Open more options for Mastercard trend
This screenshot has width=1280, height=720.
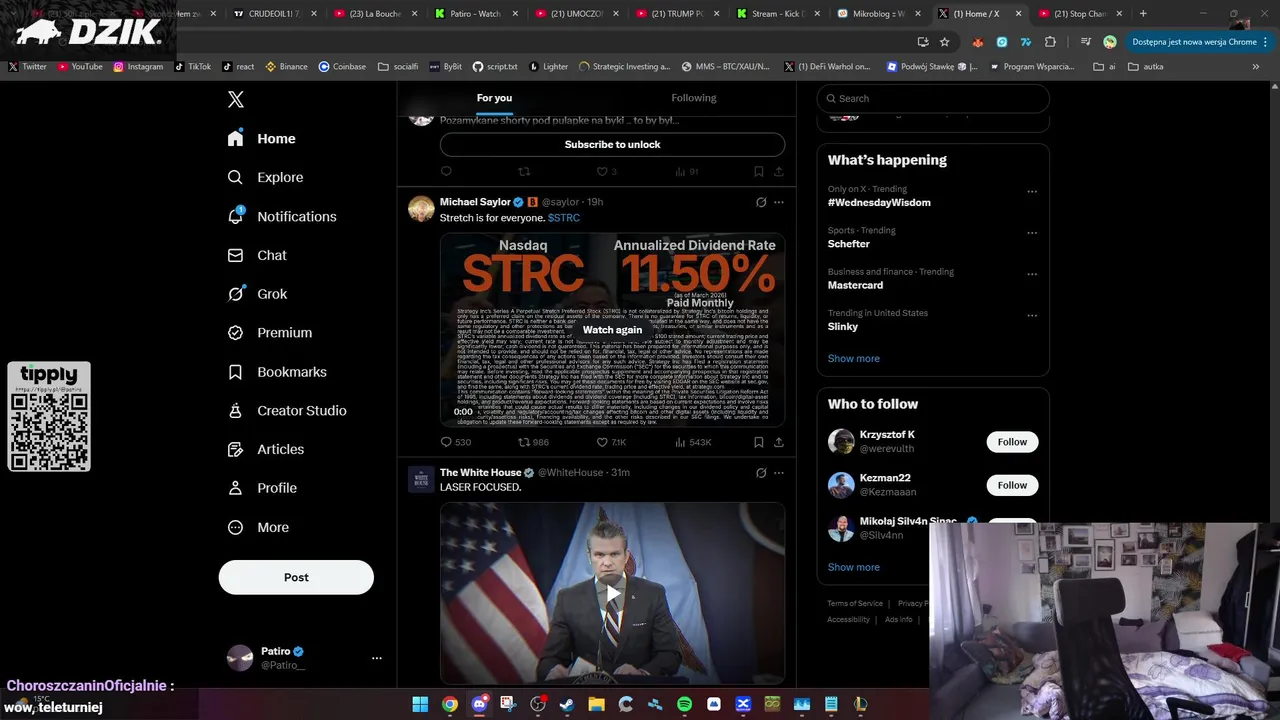point(1032,274)
